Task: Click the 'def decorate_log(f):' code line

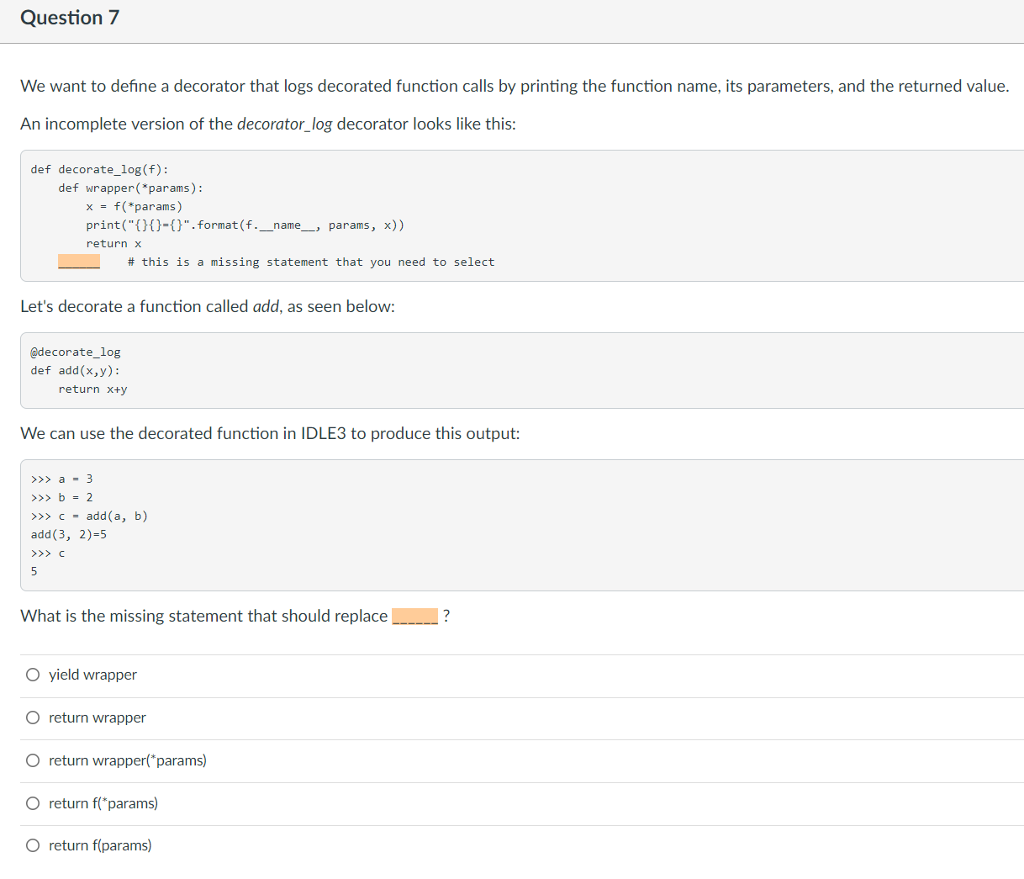Action: pyautogui.click(x=99, y=169)
